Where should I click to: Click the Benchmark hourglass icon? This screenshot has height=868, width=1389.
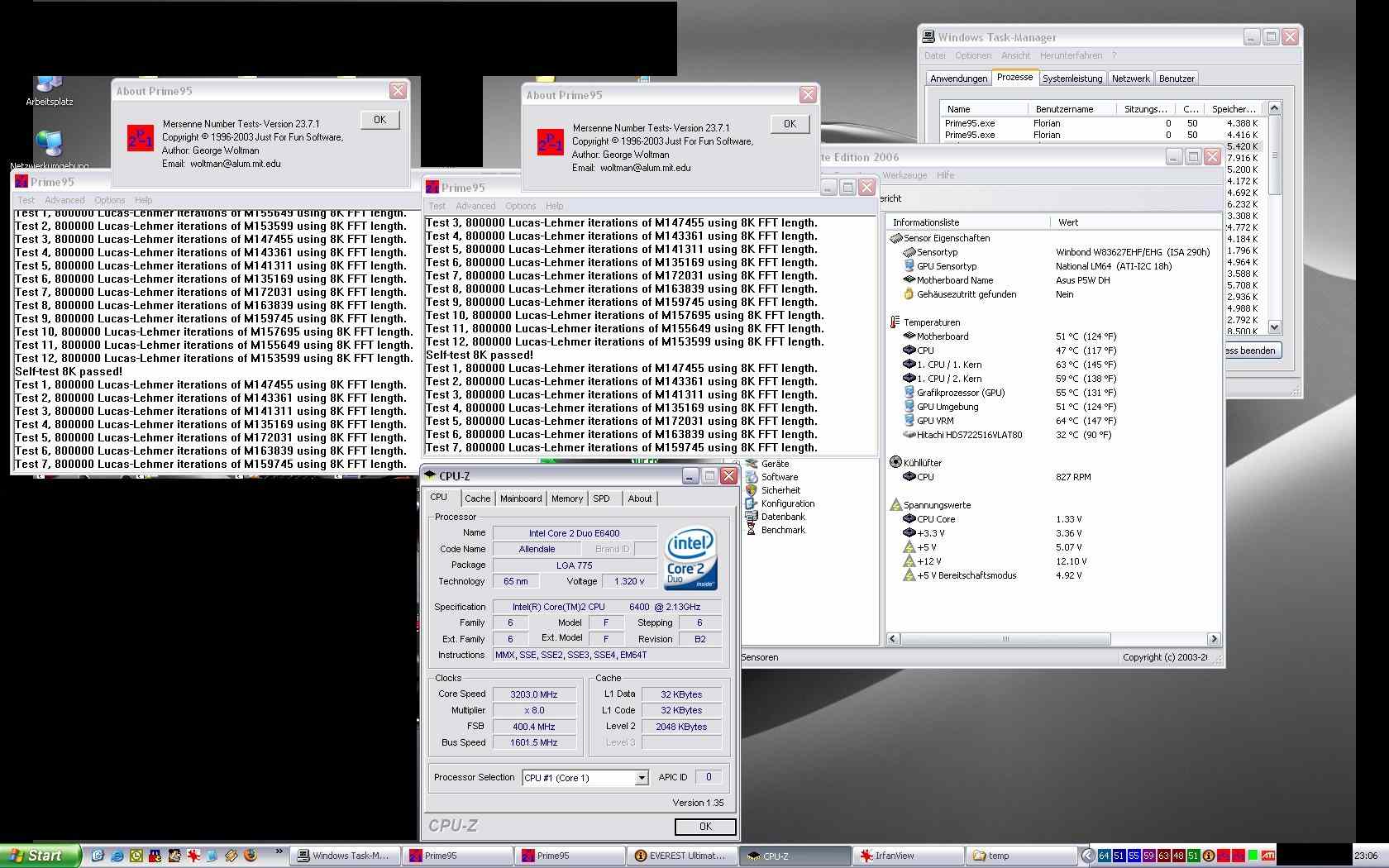(x=752, y=530)
